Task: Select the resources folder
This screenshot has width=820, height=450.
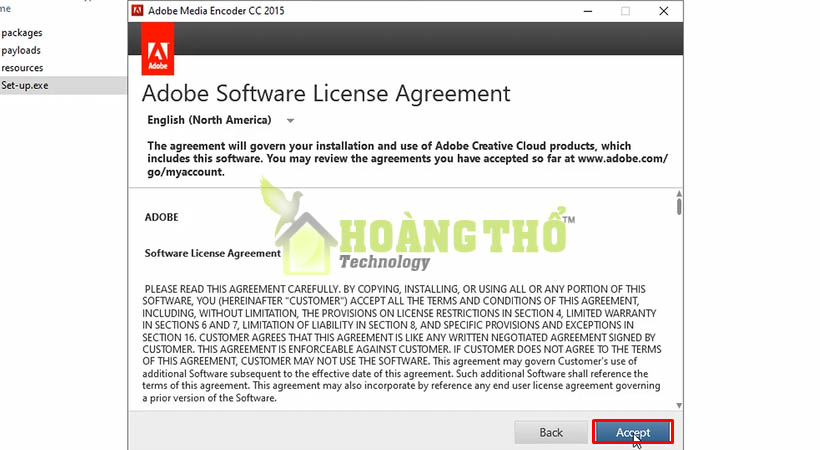Action: tap(22, 68)
